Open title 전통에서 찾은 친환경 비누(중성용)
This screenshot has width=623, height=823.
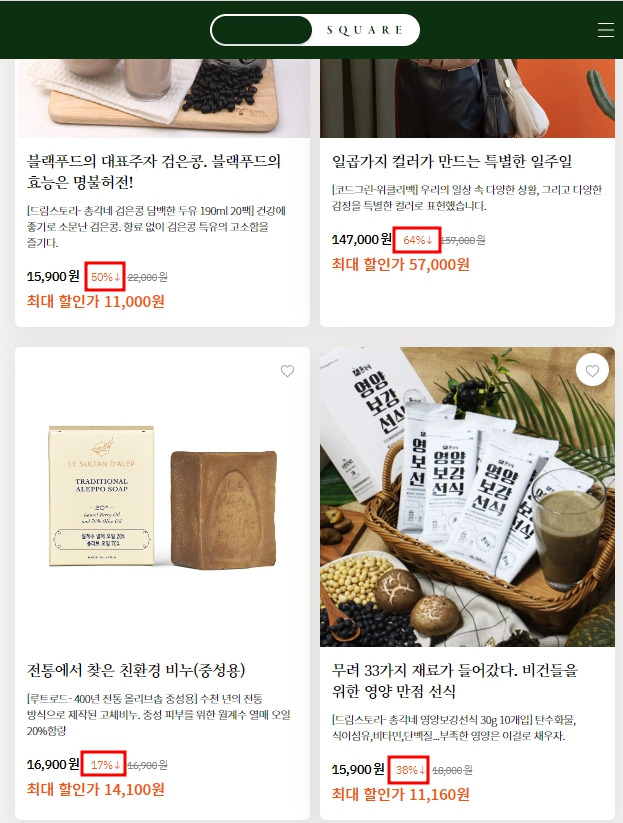[136, 670]
